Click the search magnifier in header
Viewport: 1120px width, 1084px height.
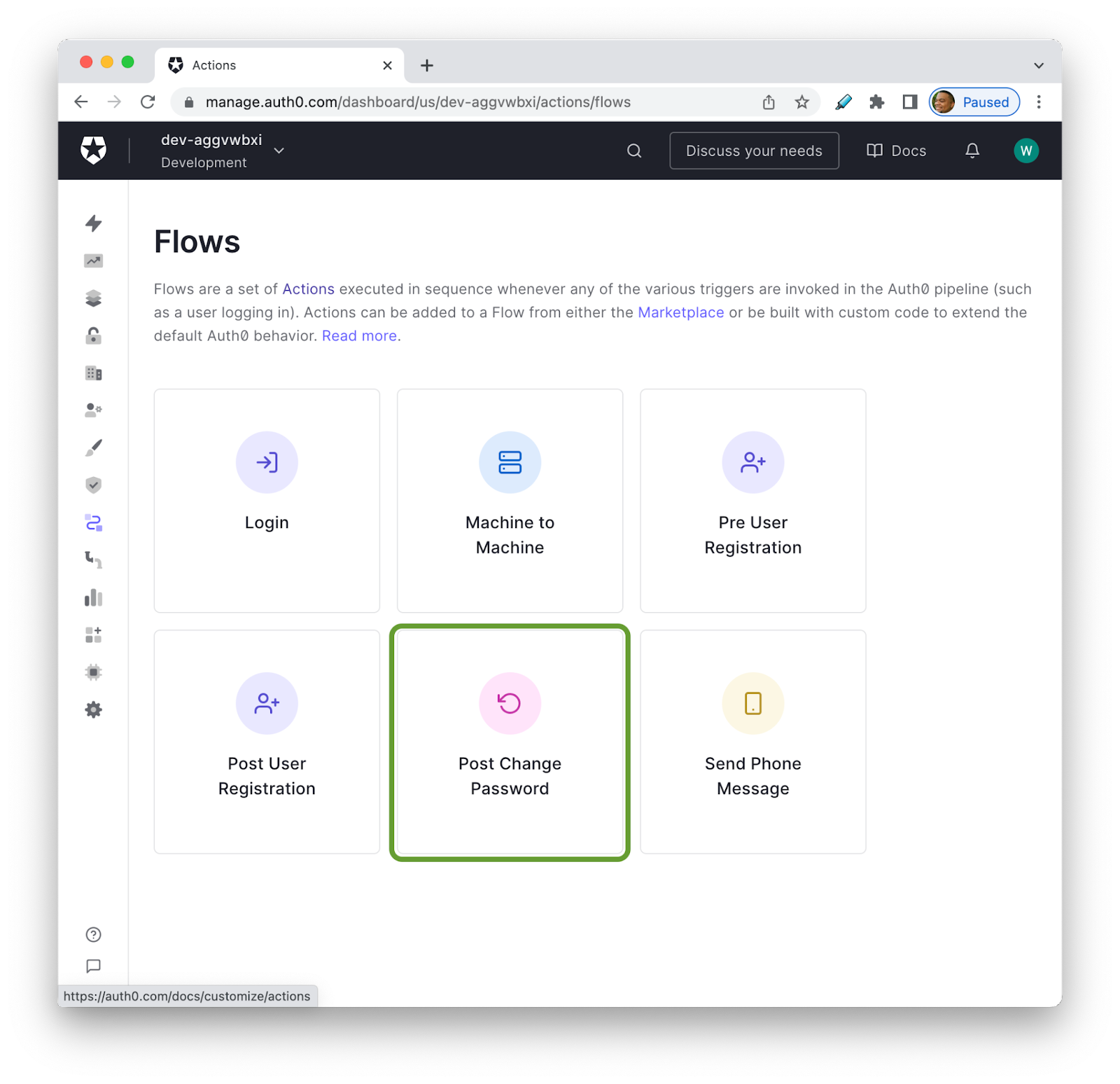[x=633, y=151]
